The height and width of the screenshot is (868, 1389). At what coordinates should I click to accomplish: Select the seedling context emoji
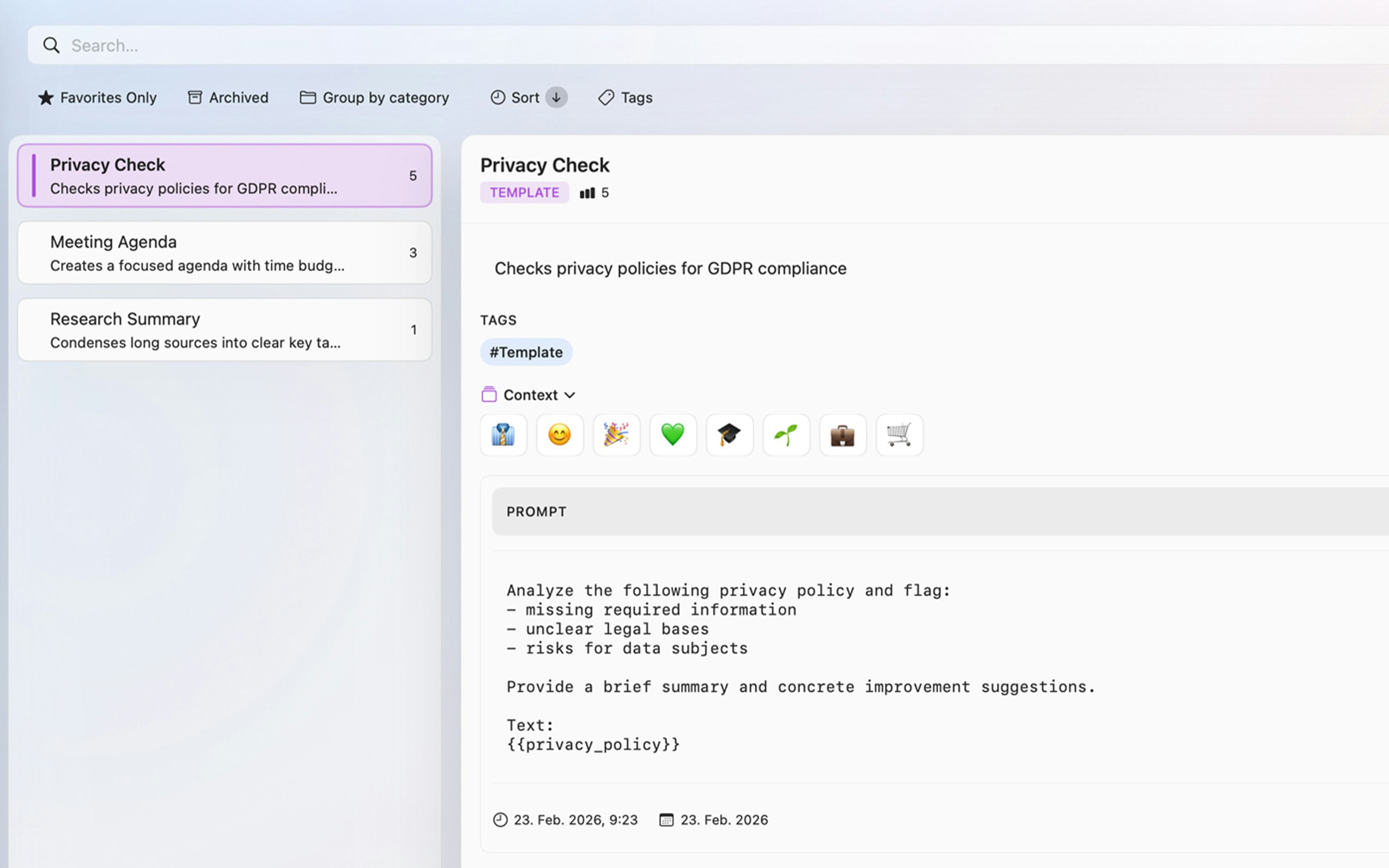tap(786, 435)
